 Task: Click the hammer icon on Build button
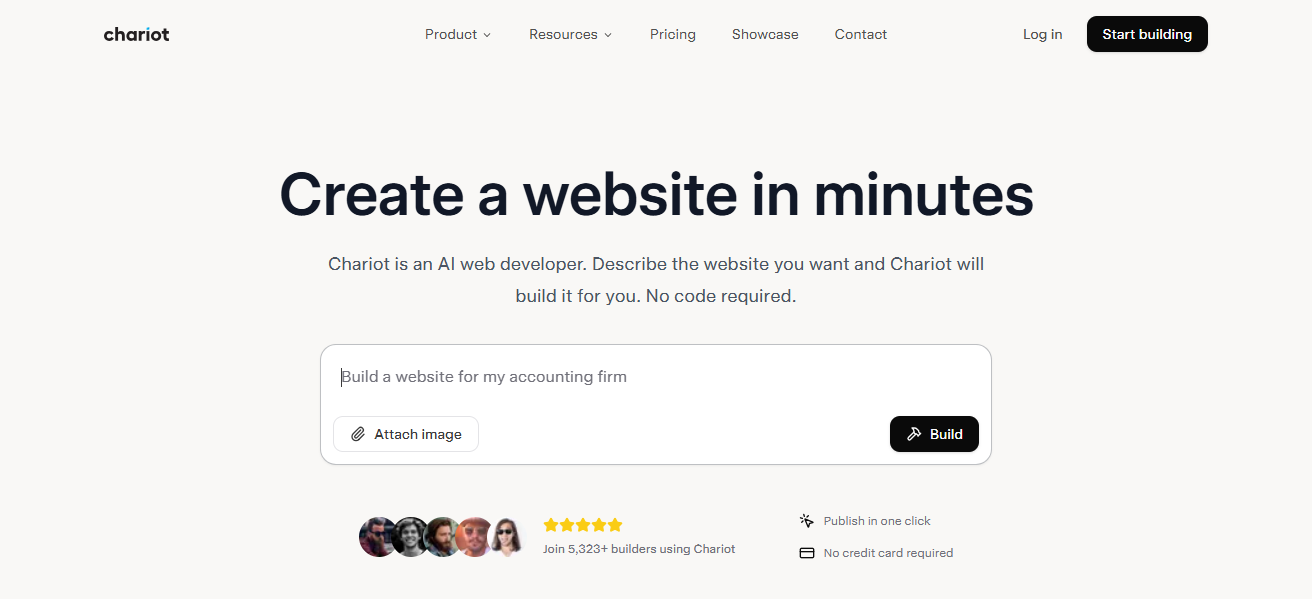913,434
